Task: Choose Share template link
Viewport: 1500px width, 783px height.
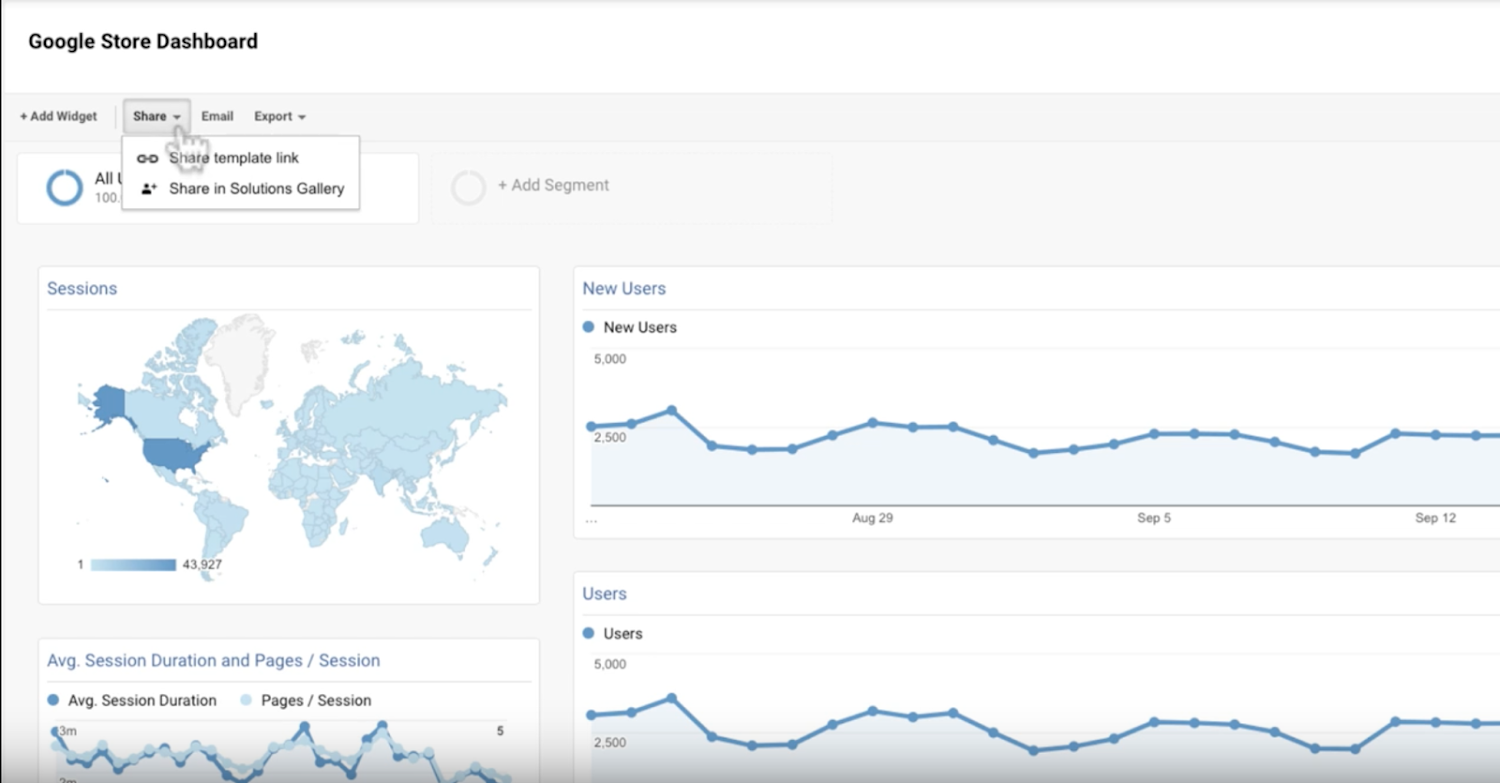Action: (240, 158)
